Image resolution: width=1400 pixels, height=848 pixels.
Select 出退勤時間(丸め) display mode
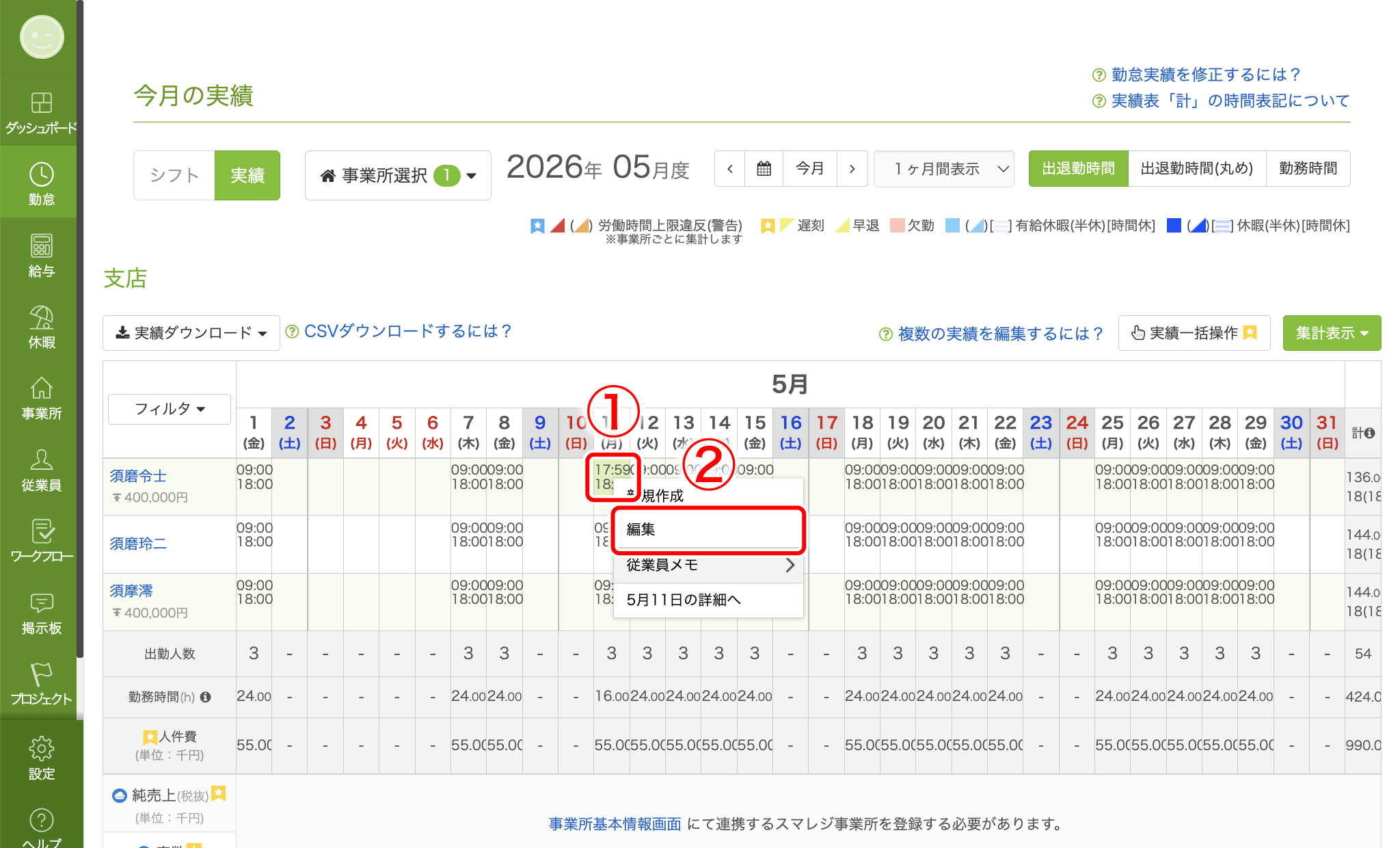(x=1197, y=168)
